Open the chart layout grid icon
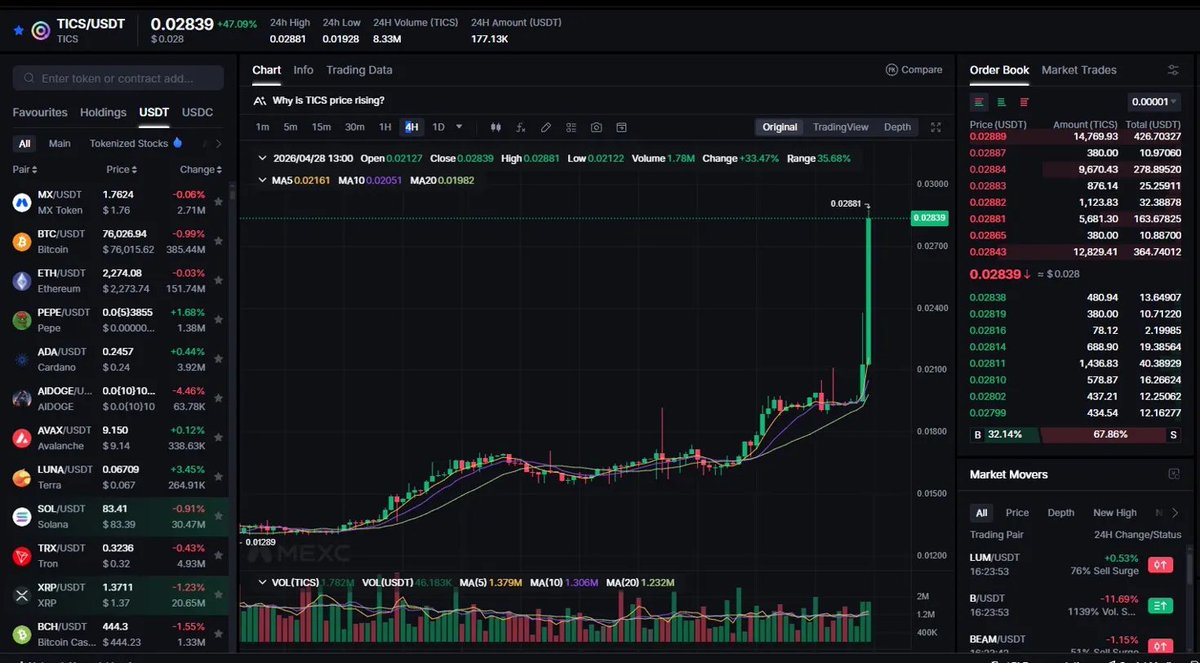The image size is (1200, 663). coord(571,127)
